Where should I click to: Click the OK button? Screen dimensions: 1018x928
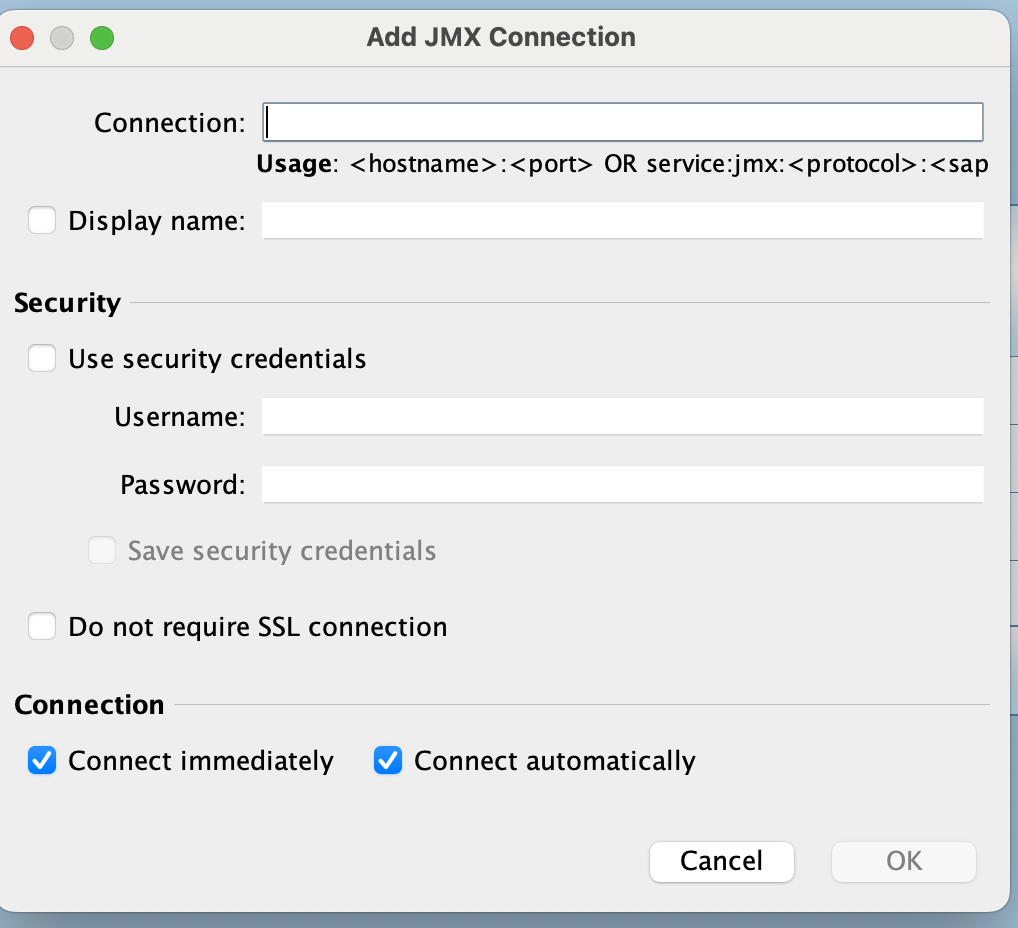pos(904,862)
